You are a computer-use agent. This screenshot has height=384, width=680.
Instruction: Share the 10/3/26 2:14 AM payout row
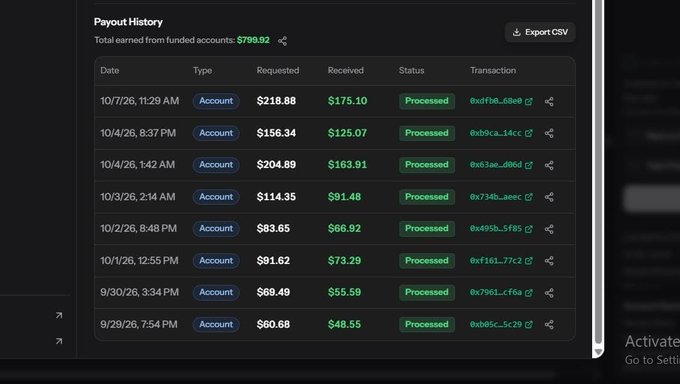coord(549,197)
